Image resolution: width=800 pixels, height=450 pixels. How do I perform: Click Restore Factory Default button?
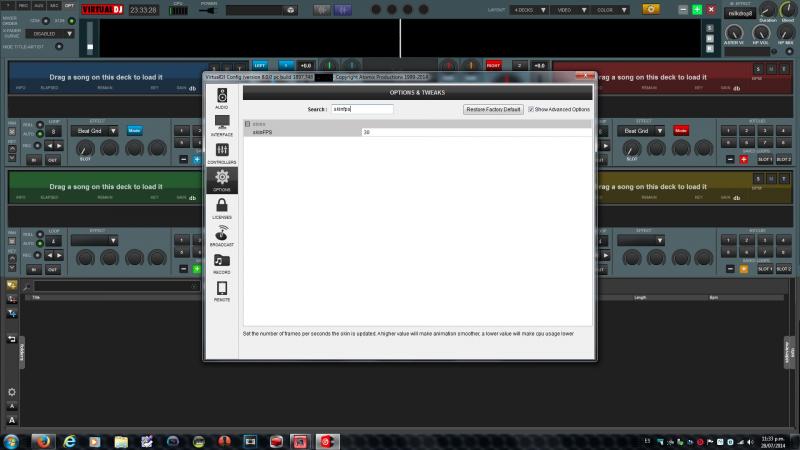point(493,109)
